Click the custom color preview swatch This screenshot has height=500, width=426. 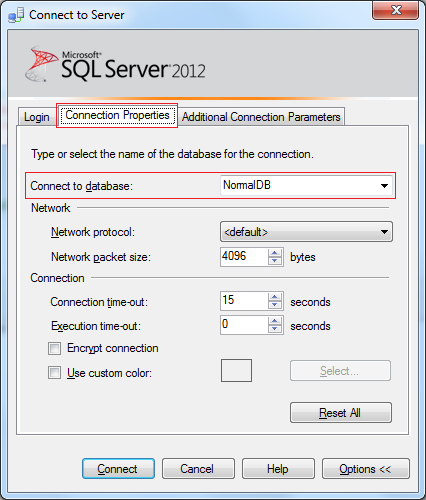236,370
